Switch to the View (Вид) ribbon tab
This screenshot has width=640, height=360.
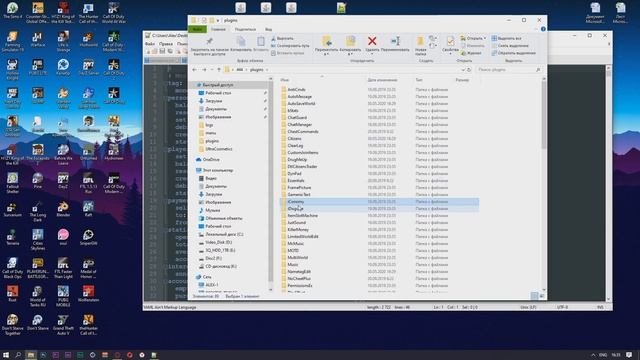tap(269, 29)
